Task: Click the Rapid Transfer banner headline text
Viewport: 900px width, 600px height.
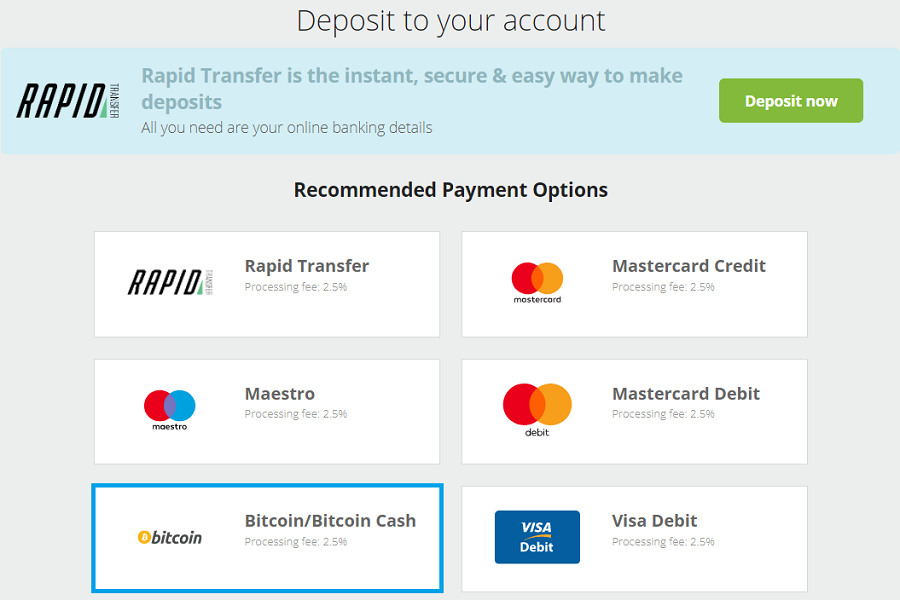Action: coord(412,88)
